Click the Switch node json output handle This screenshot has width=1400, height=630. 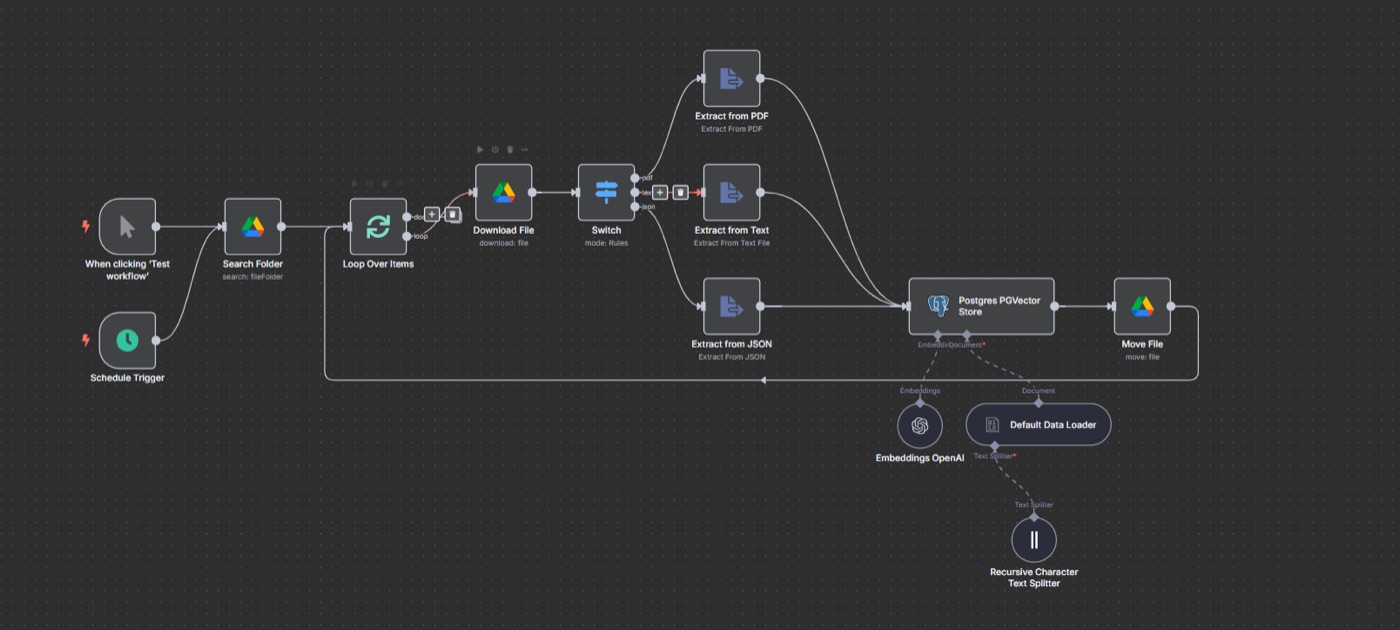[635, 207]
